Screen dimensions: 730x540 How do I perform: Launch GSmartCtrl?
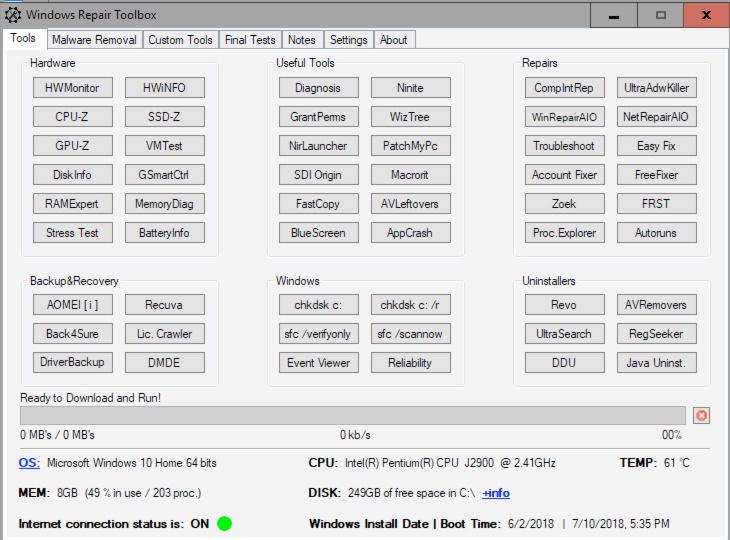coord(165,175)
